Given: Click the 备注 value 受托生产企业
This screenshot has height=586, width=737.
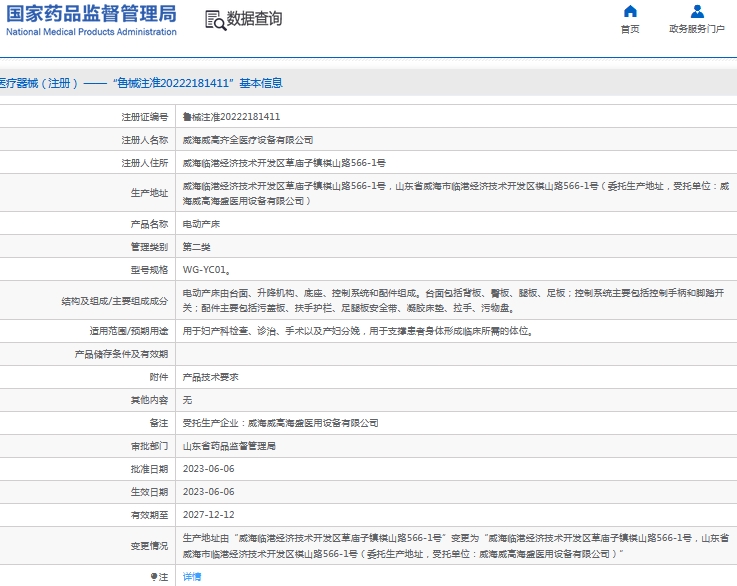Looking at the screenshot, I should pyautogui.click(x=280, y=423).
